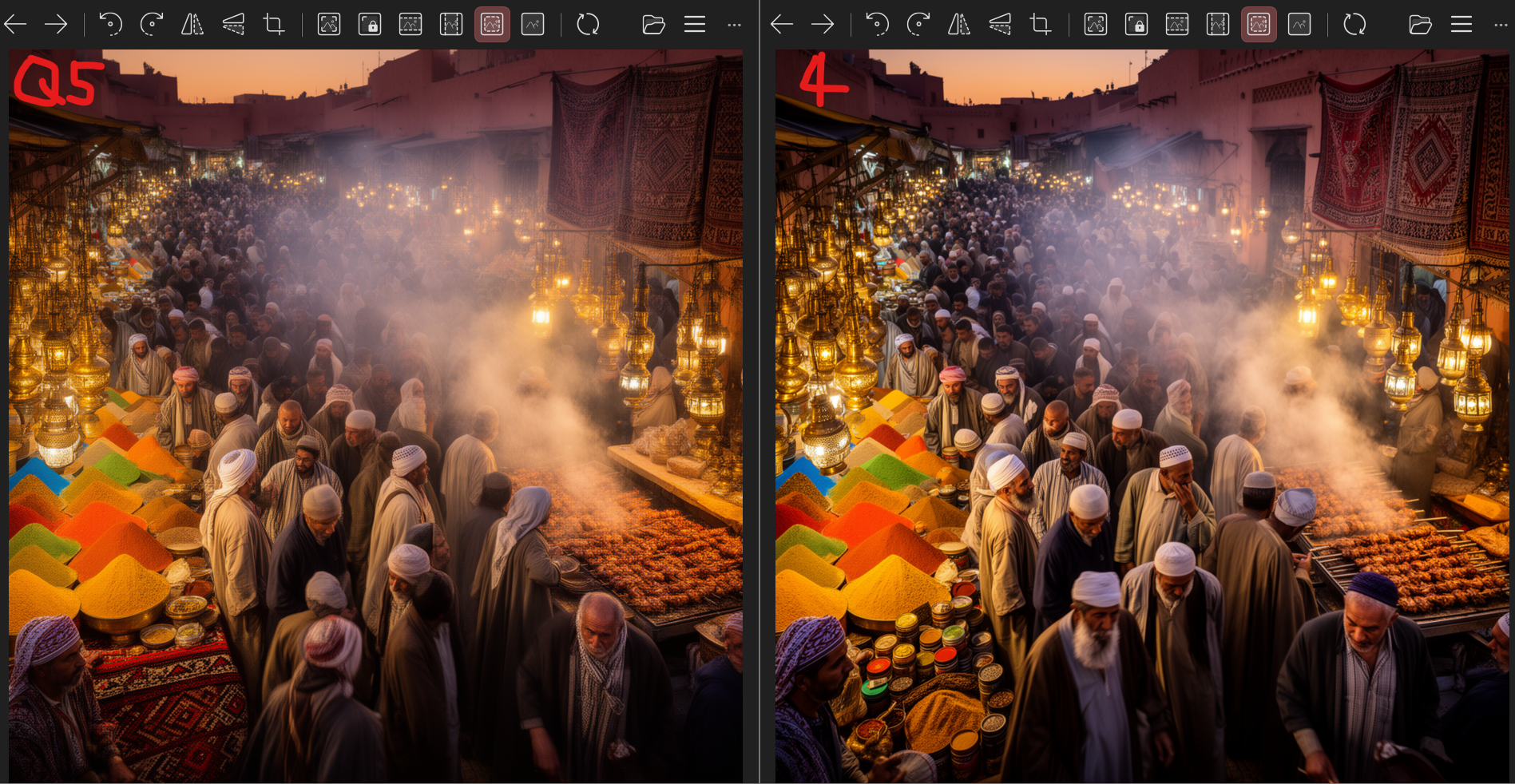Go to previous image in left viewer
This screenshot has height=784, width=1515.
[15, 25]
